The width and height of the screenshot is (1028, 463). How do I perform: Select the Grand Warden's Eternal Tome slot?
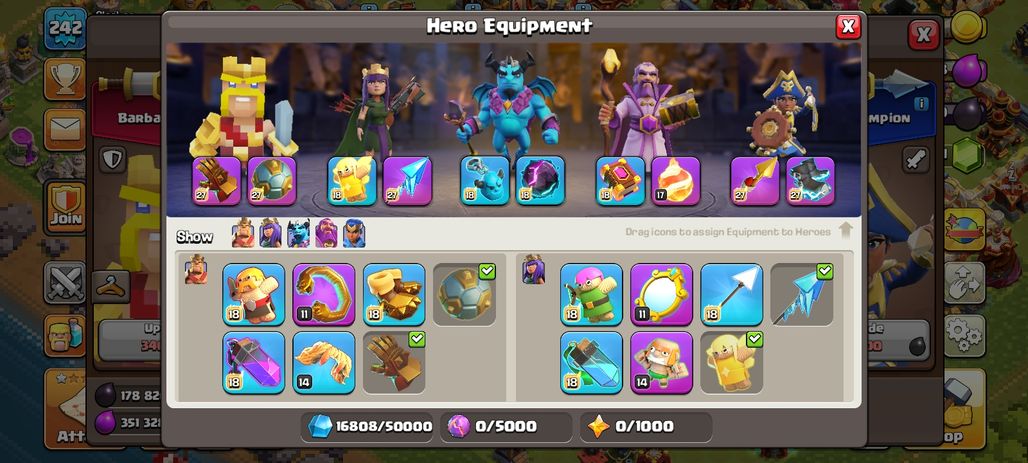(620, 180)
